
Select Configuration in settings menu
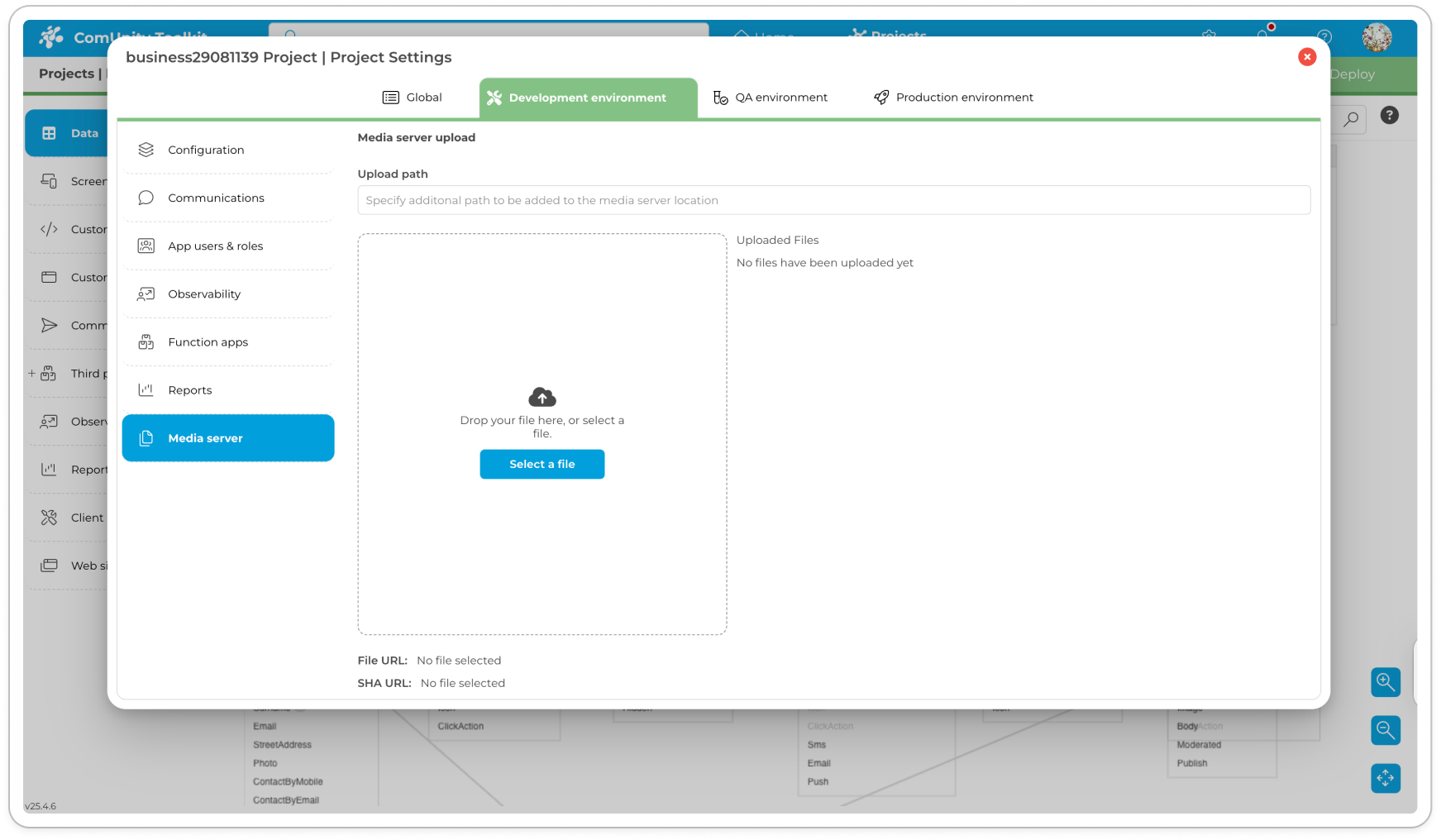(x=206, y=150)
